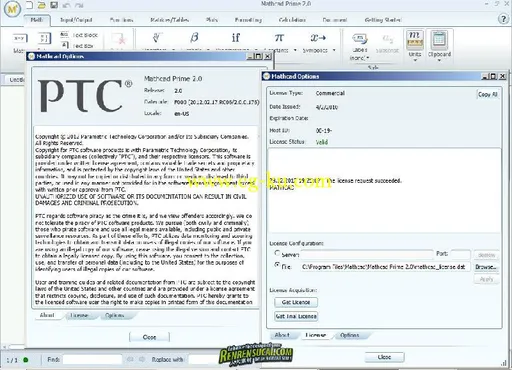Expand the Labels dropdown arrow
Screen dimensions: 512x370
tap(368, 58)
